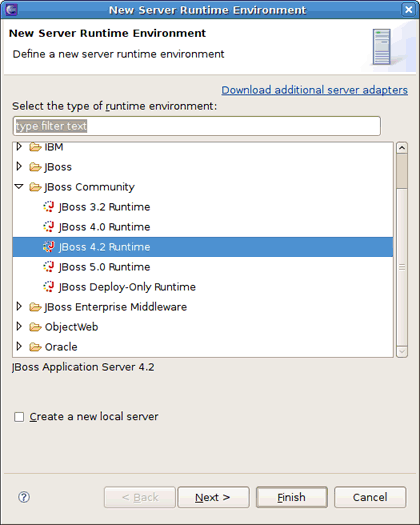Open Download additional server adapters link

[314, 90]
